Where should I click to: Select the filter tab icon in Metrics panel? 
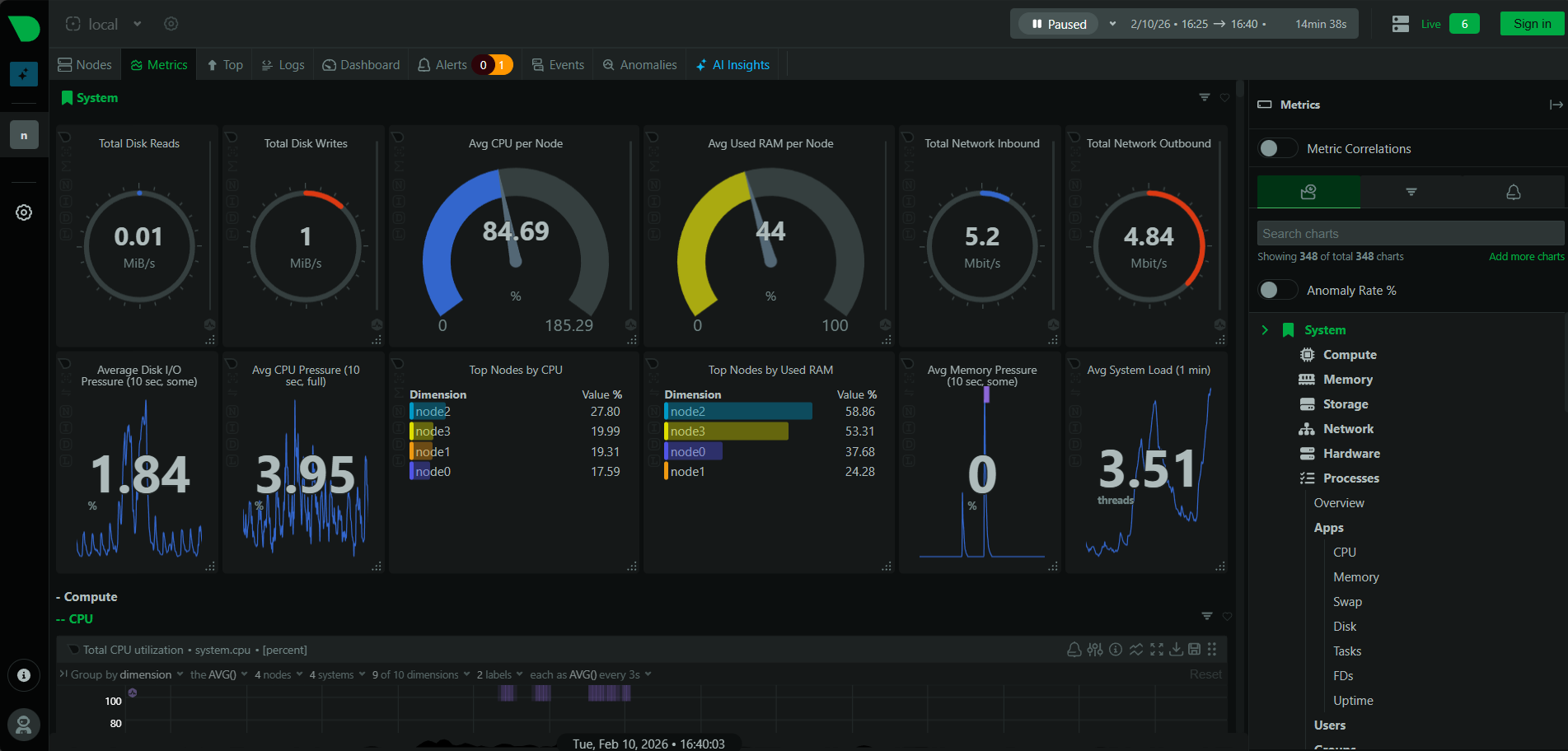click(x=1411, y=192)
